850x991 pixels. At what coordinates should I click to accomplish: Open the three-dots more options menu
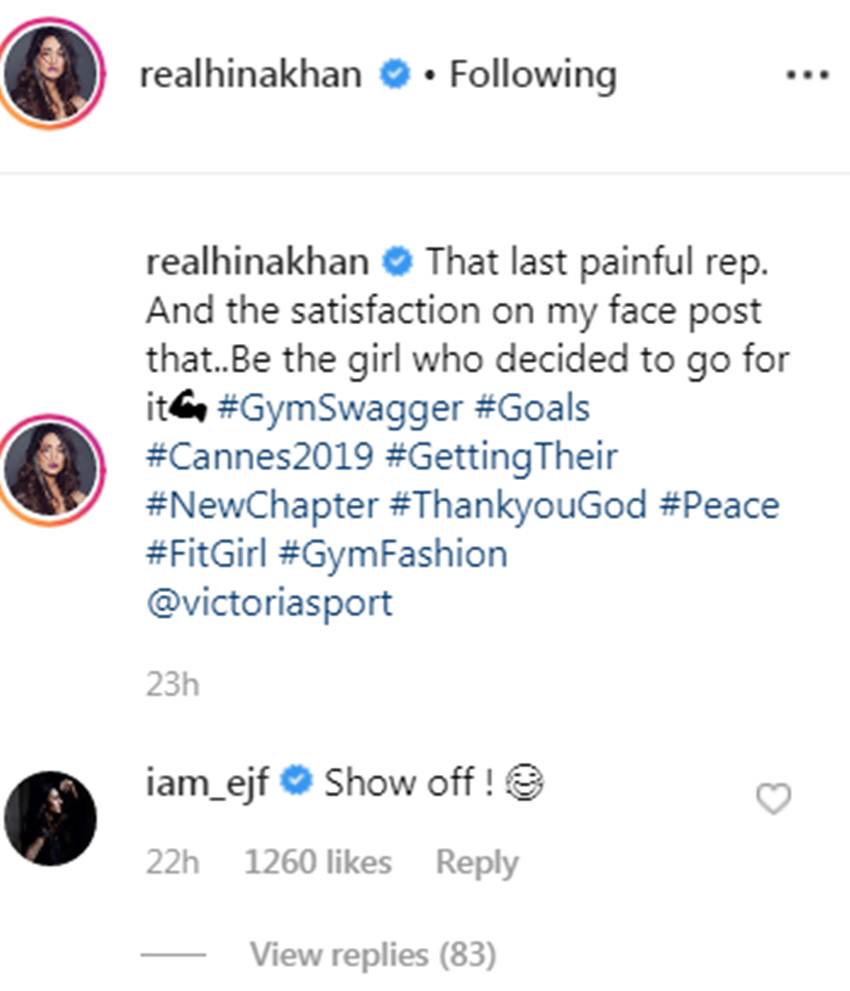coord(807,75)
